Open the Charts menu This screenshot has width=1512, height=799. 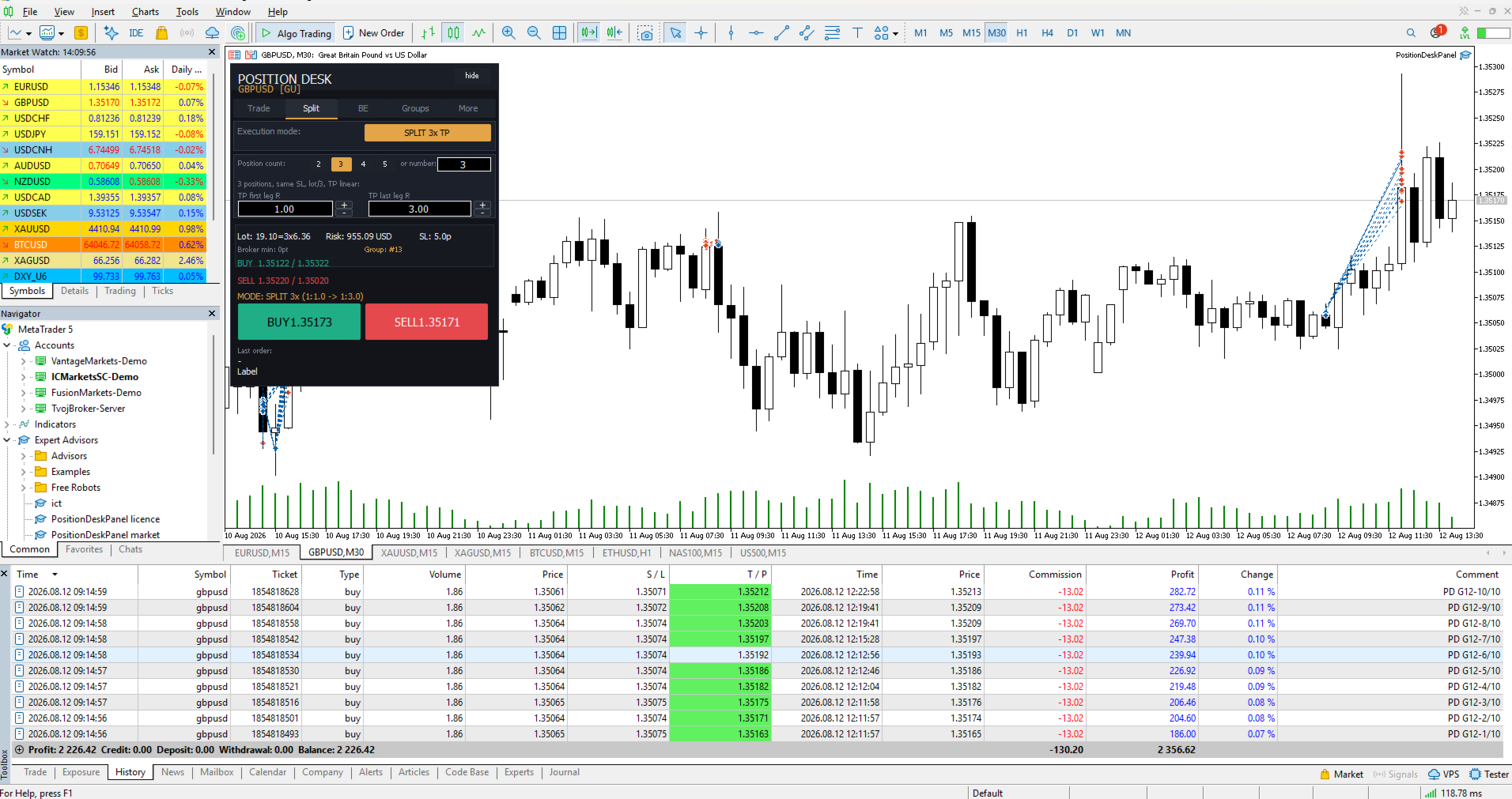(x=146, y=12)
